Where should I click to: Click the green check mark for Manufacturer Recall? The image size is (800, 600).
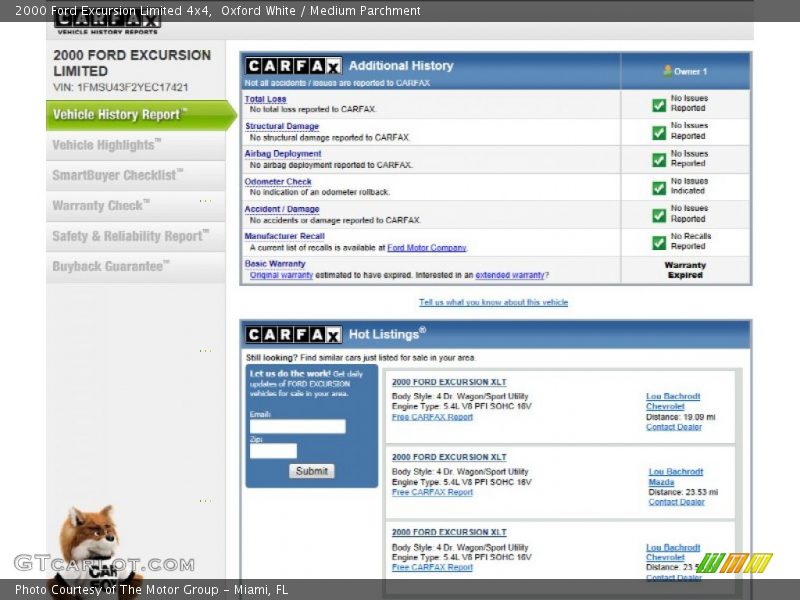pos(659,243)
